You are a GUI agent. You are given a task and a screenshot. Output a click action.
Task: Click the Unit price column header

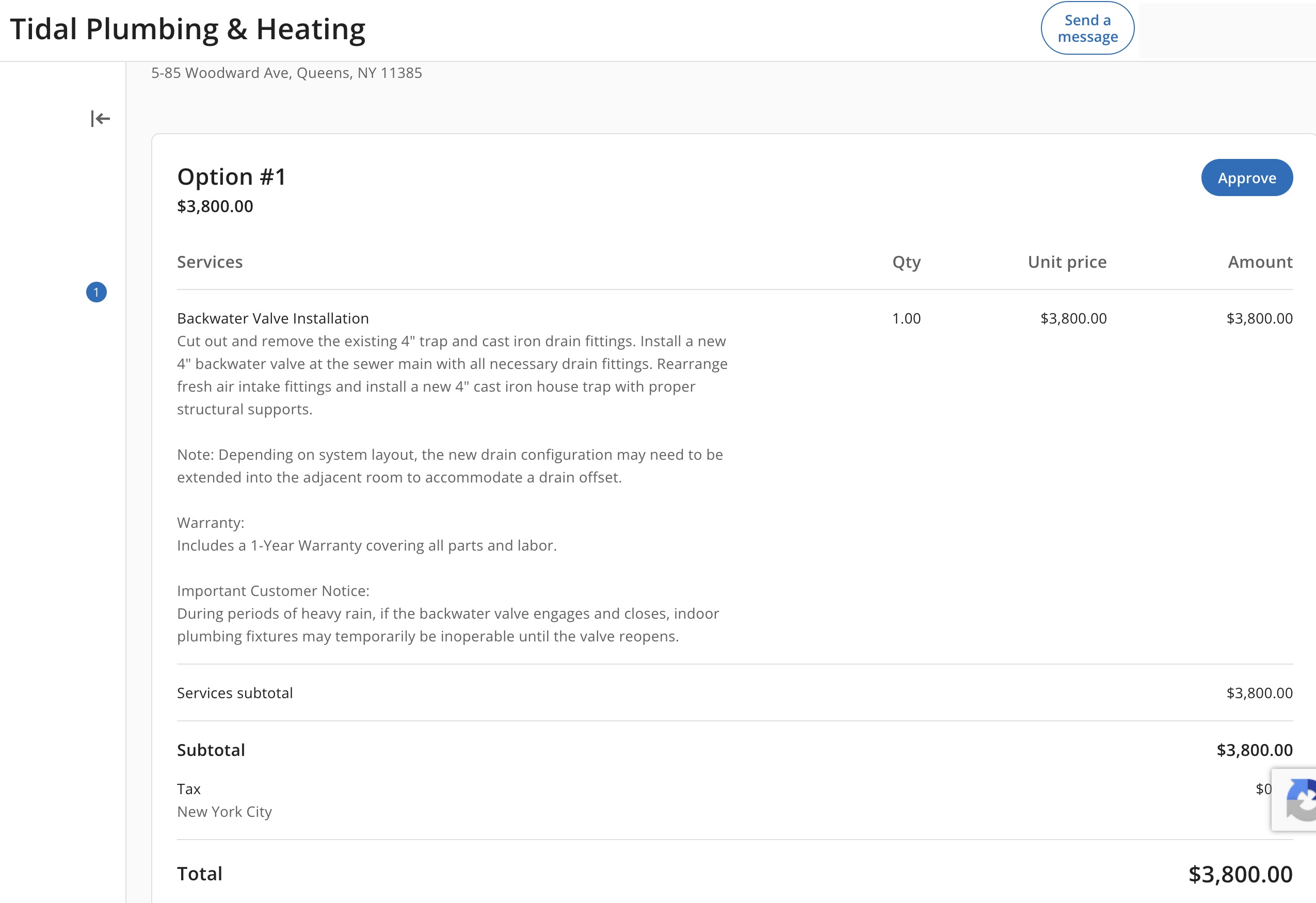pyautogui.click(x=1067, y=262)
